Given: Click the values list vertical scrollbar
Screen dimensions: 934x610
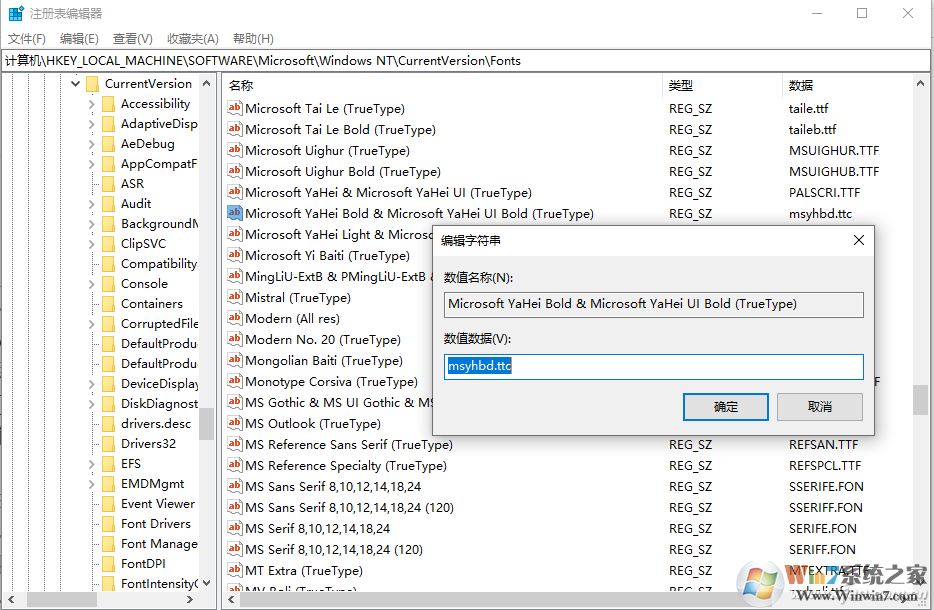Looking at the screenshot, I should click(x=919, y=400).
